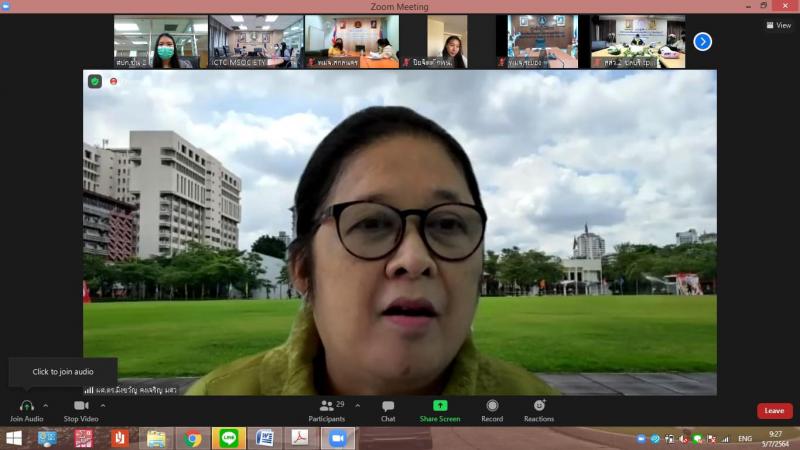Open the Chat panel
Screen dimensions: 800x450
pos(388,411)
